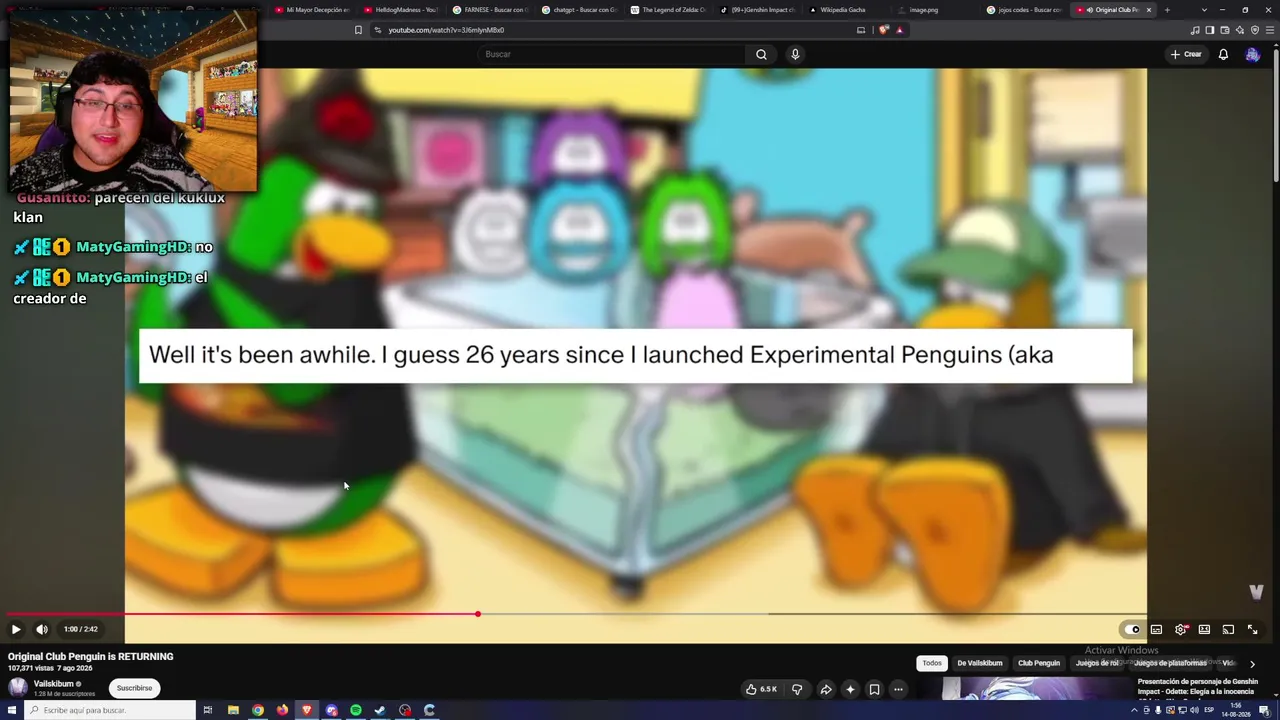Open the browser media control icon
1280x720 pixels.
point(1196,30)
